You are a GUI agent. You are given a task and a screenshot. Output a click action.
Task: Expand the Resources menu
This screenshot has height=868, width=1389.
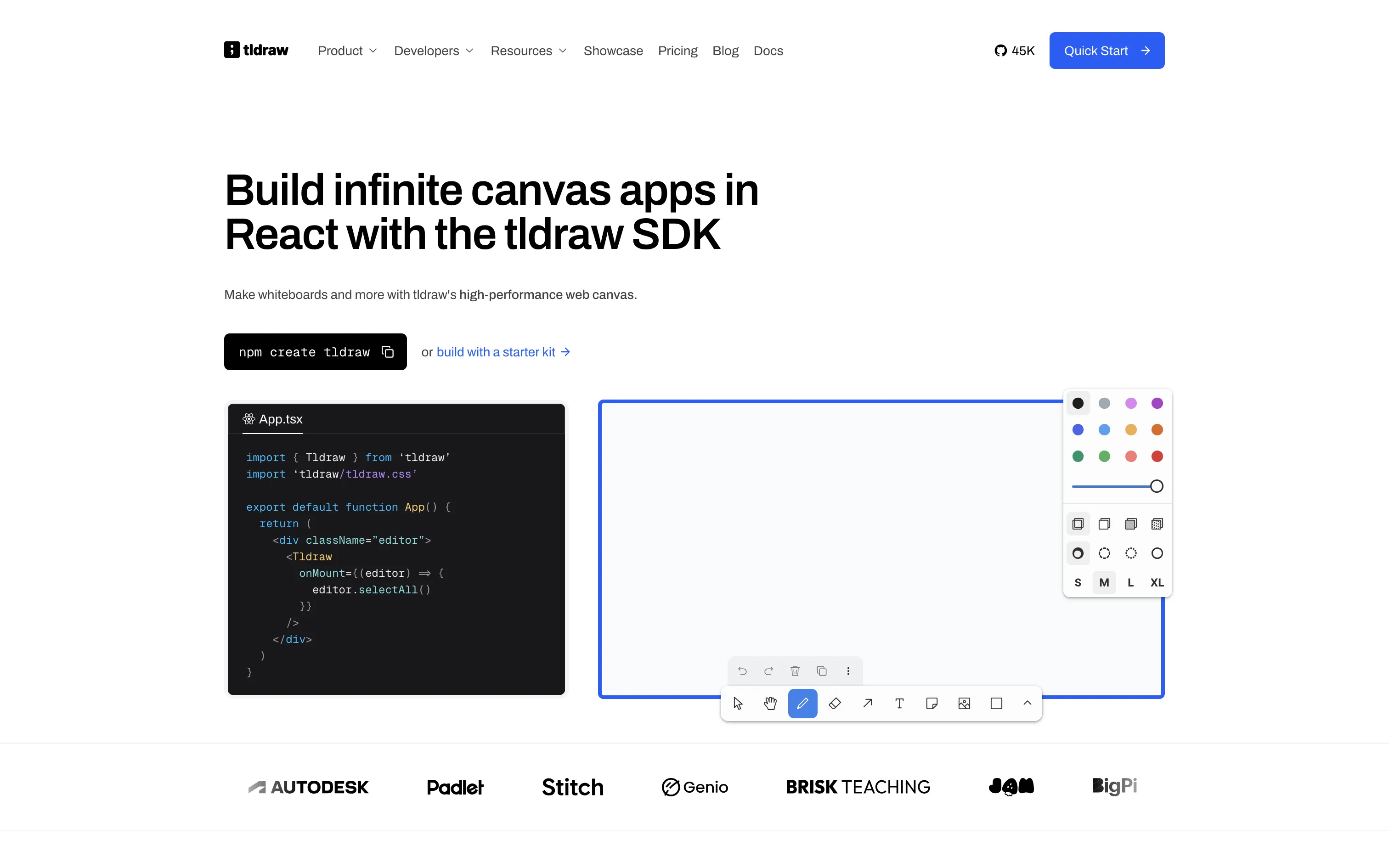click(529, 51)
